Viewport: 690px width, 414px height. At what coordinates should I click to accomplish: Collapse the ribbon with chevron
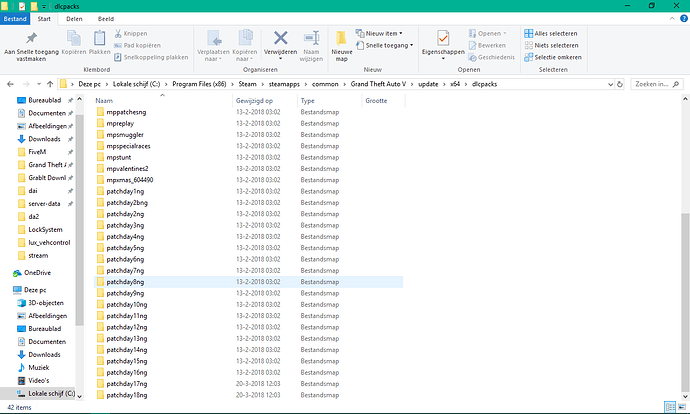[672, 18]
